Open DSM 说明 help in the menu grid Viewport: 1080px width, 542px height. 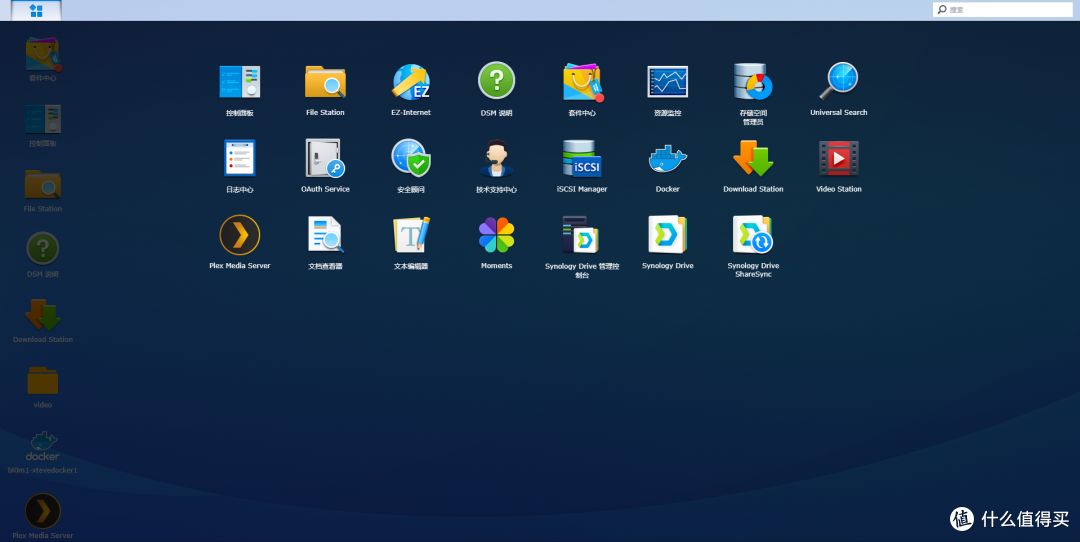coord(497,81)
